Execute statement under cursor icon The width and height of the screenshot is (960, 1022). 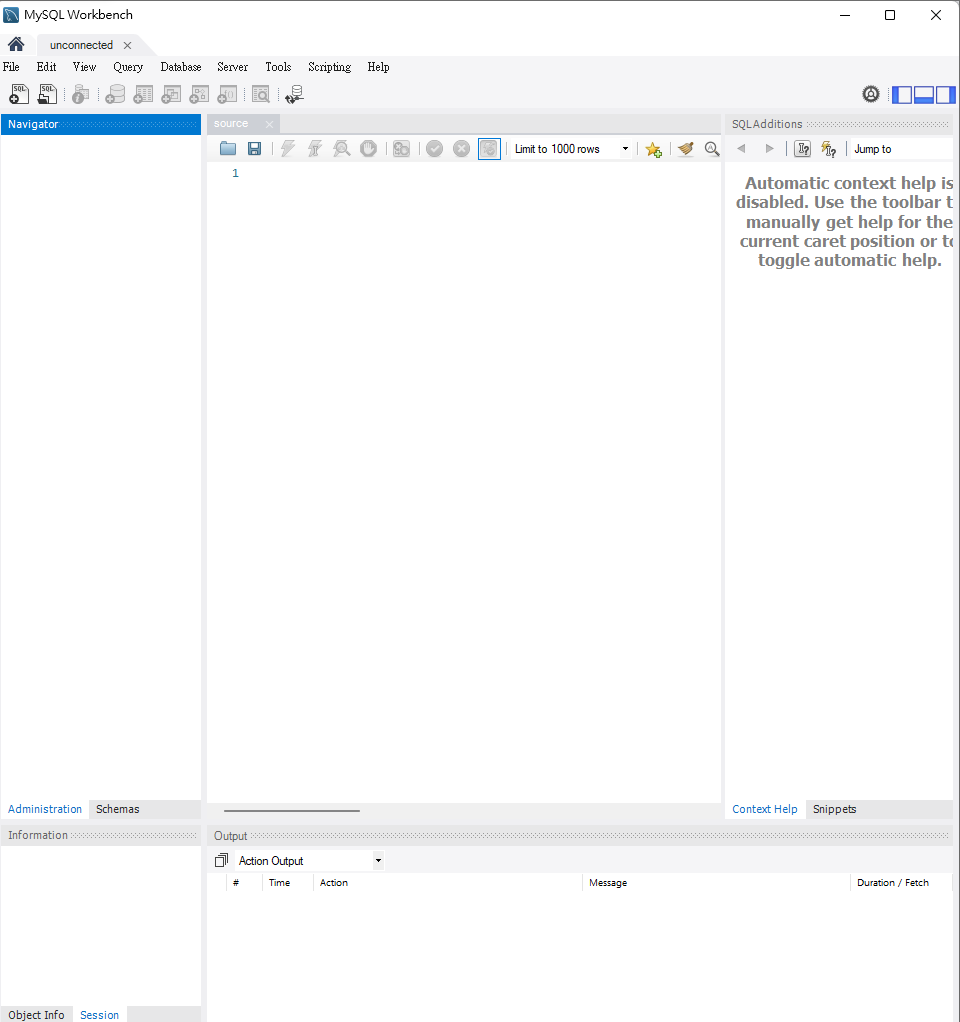tap(315, 149)
